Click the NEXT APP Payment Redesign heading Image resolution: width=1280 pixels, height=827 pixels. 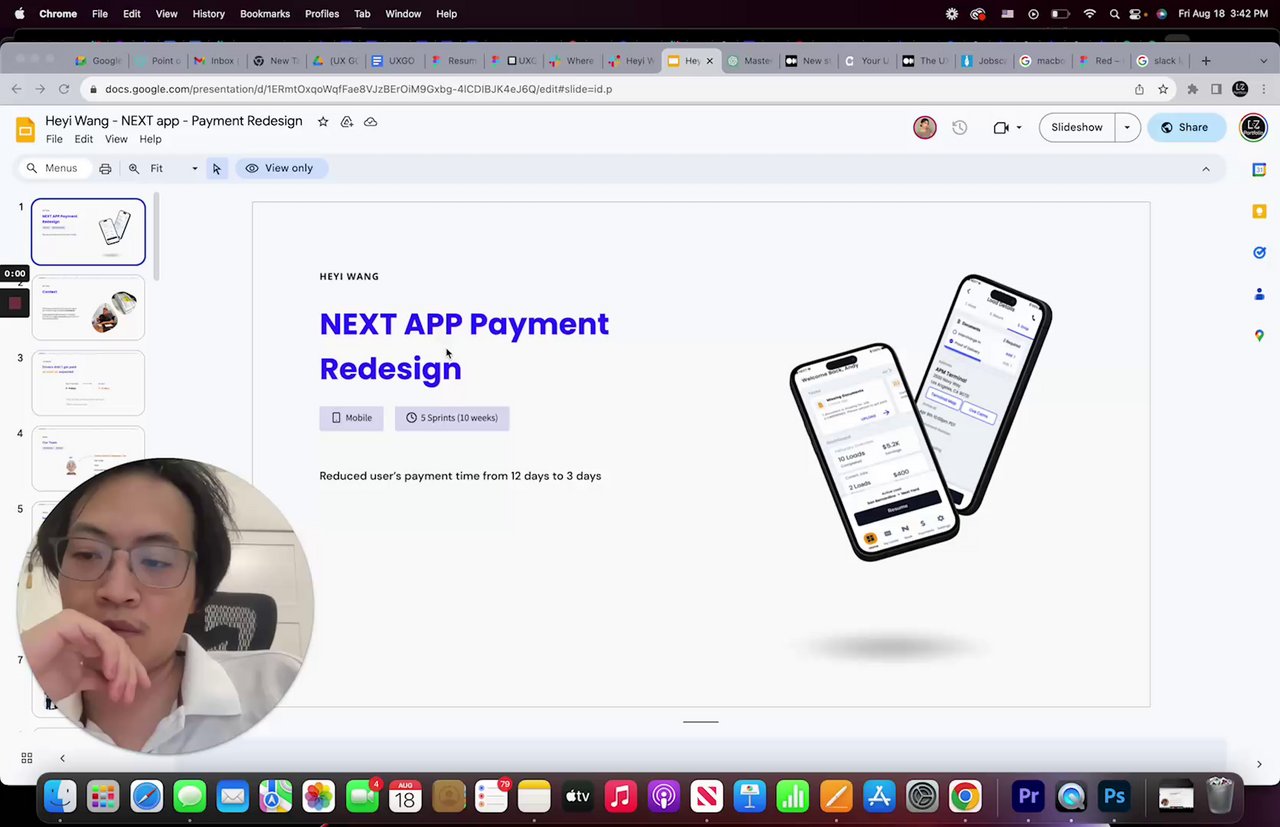click(x=464, y=346)
